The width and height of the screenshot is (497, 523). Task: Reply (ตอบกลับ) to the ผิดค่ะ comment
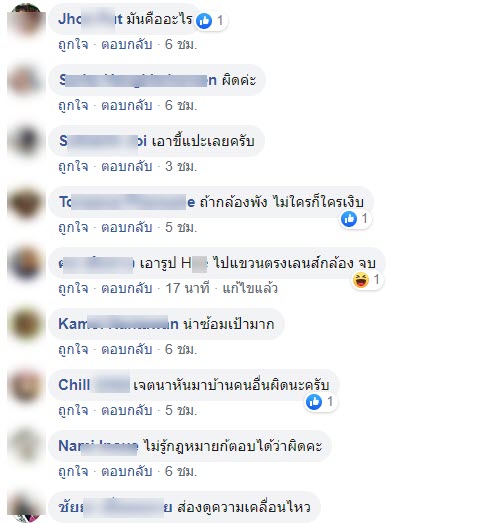coord(127,105)
